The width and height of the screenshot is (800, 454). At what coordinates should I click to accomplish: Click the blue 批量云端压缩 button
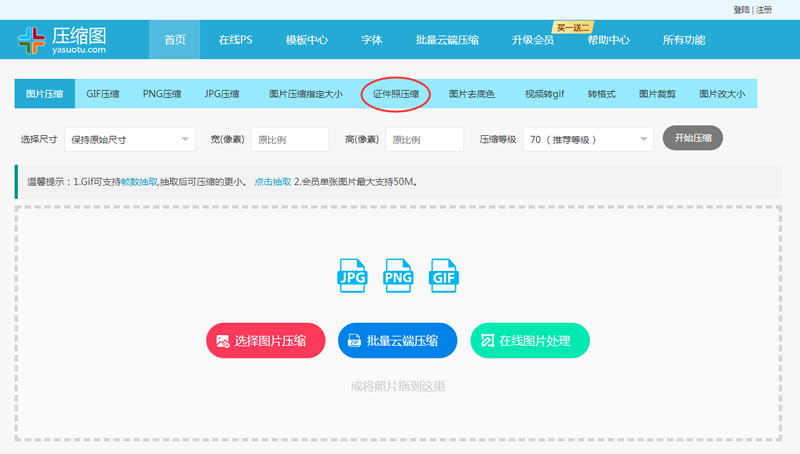click(x=397, y=340)
